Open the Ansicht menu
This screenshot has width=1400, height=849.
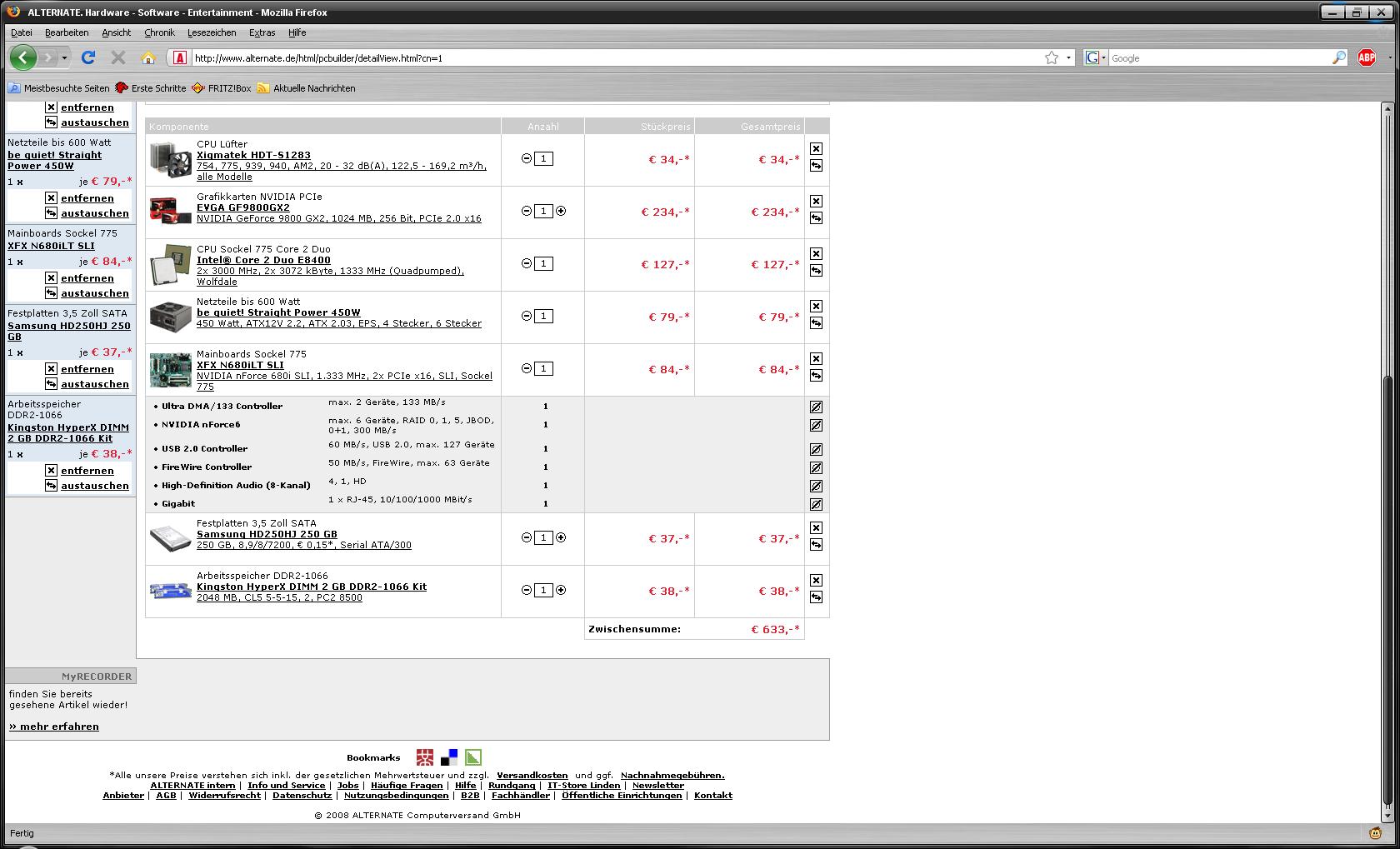coord(117,32)
